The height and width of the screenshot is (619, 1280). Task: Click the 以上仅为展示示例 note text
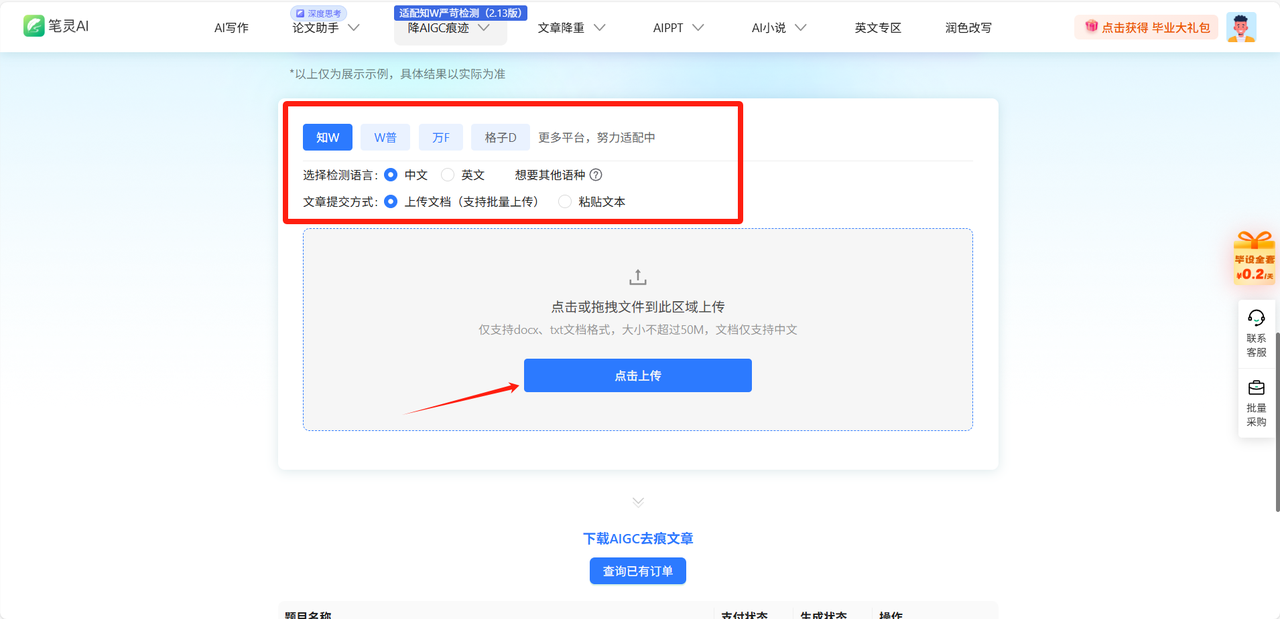tap(398, 73)
